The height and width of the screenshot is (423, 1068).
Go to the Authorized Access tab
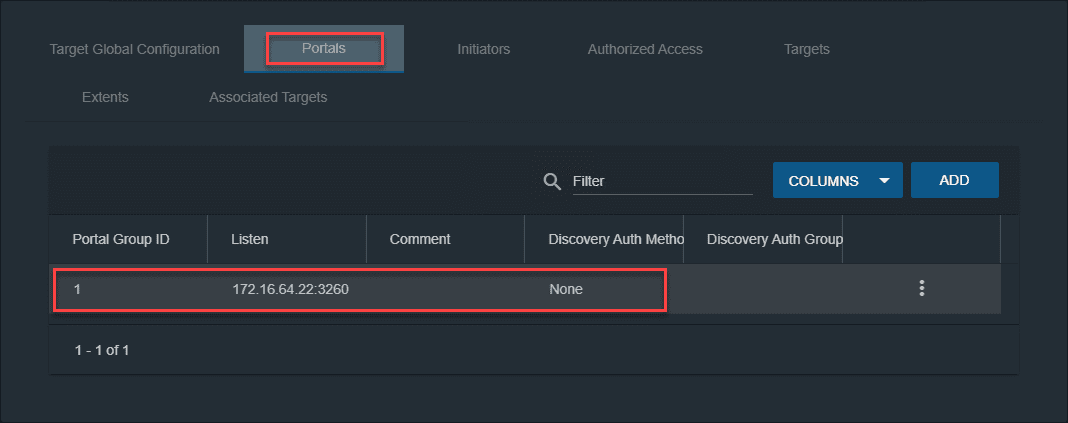645,49
